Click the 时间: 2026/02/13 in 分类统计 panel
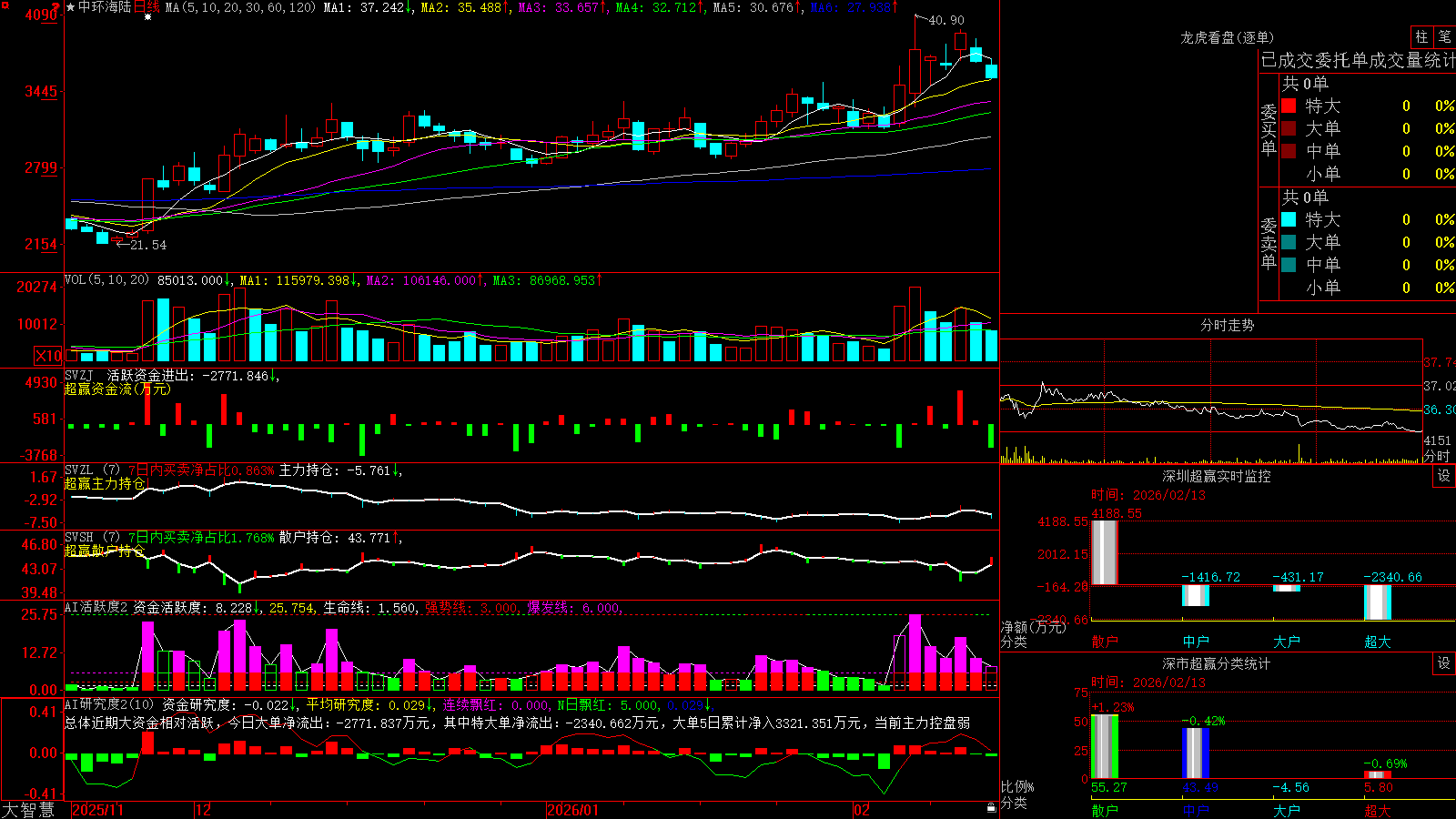This screenshot has height=819, width=1456. pyautogui.click(x=1148, y=682)
